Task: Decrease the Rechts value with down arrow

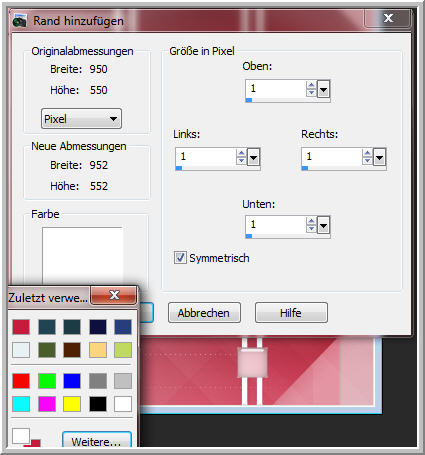Action: coord(367,160)
